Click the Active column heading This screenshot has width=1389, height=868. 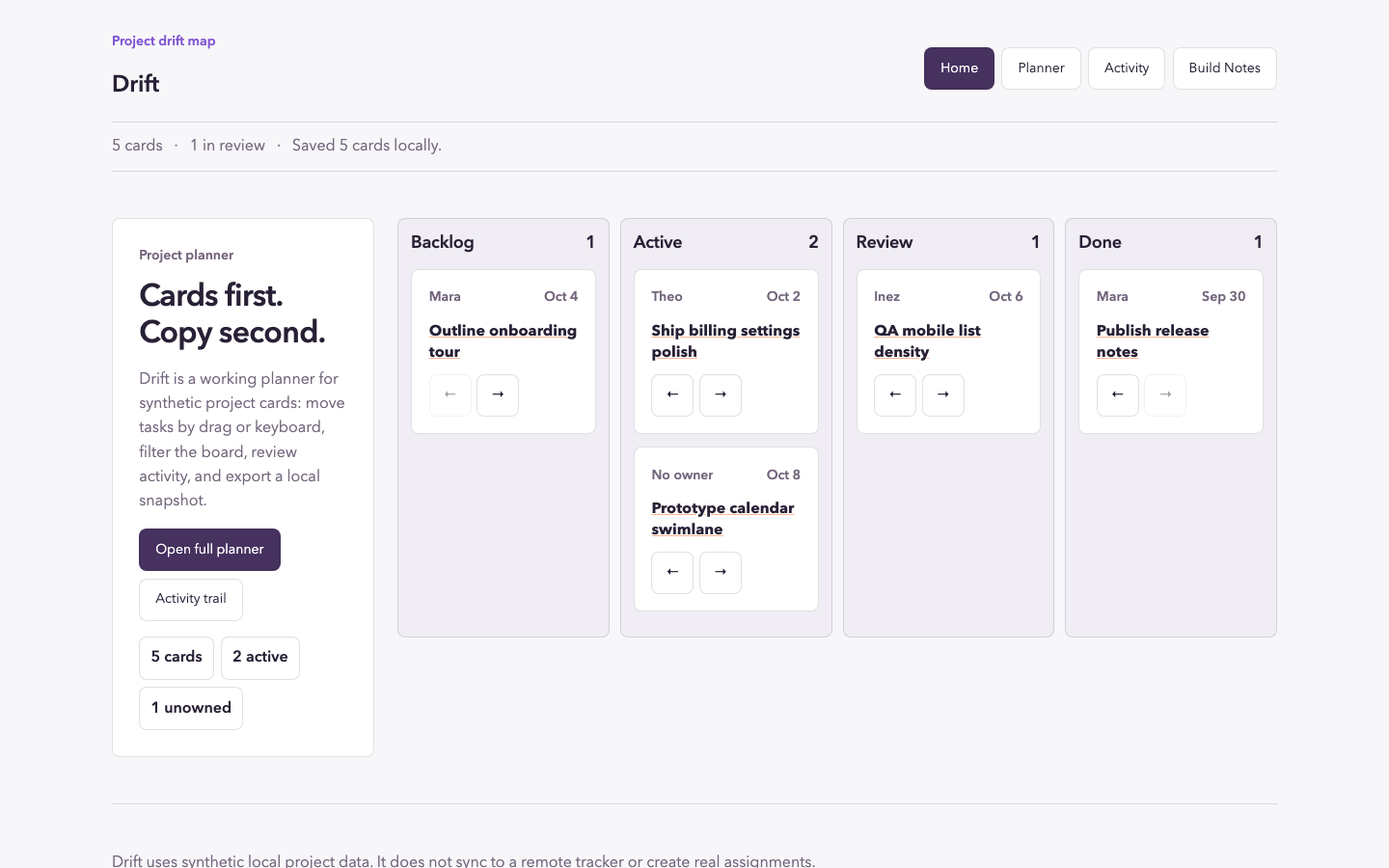[658, 242]
